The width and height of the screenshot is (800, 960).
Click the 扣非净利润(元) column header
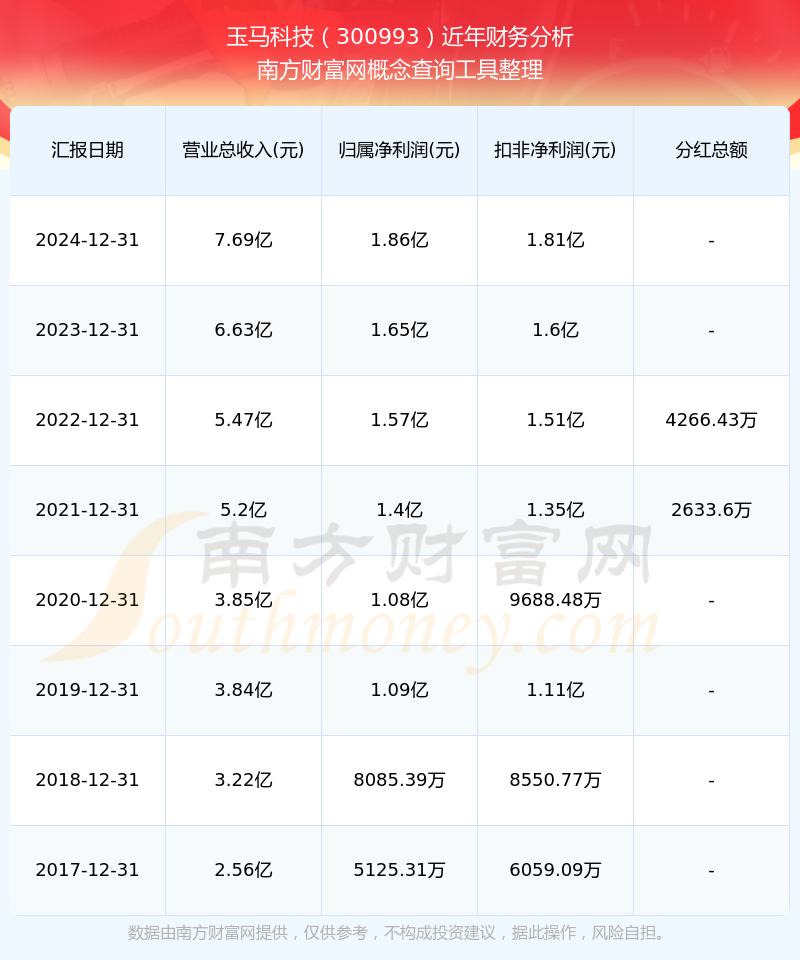(555, 150)
